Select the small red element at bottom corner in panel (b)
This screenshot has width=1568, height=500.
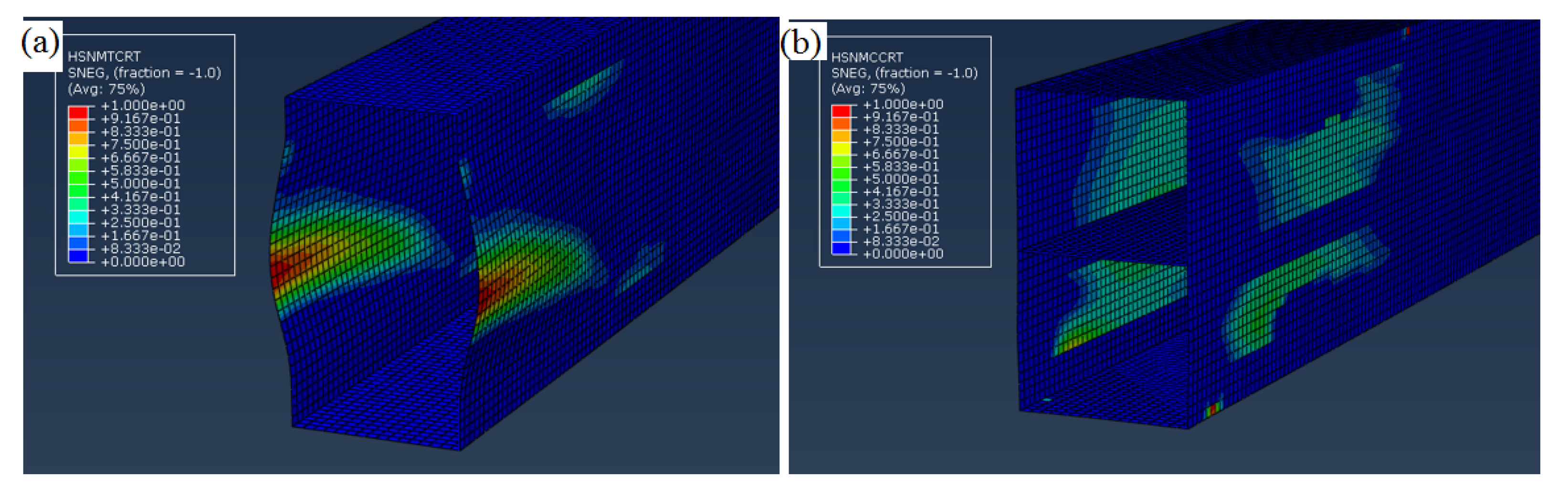point(1212,410)
